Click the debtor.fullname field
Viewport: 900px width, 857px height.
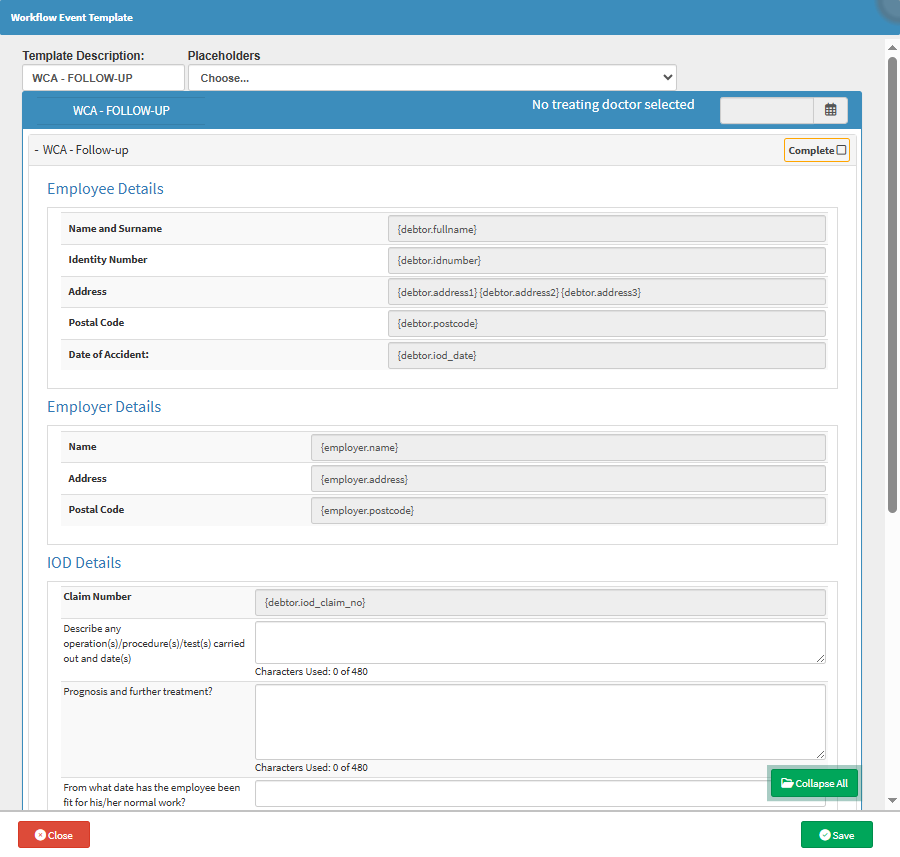pos(606,229)
